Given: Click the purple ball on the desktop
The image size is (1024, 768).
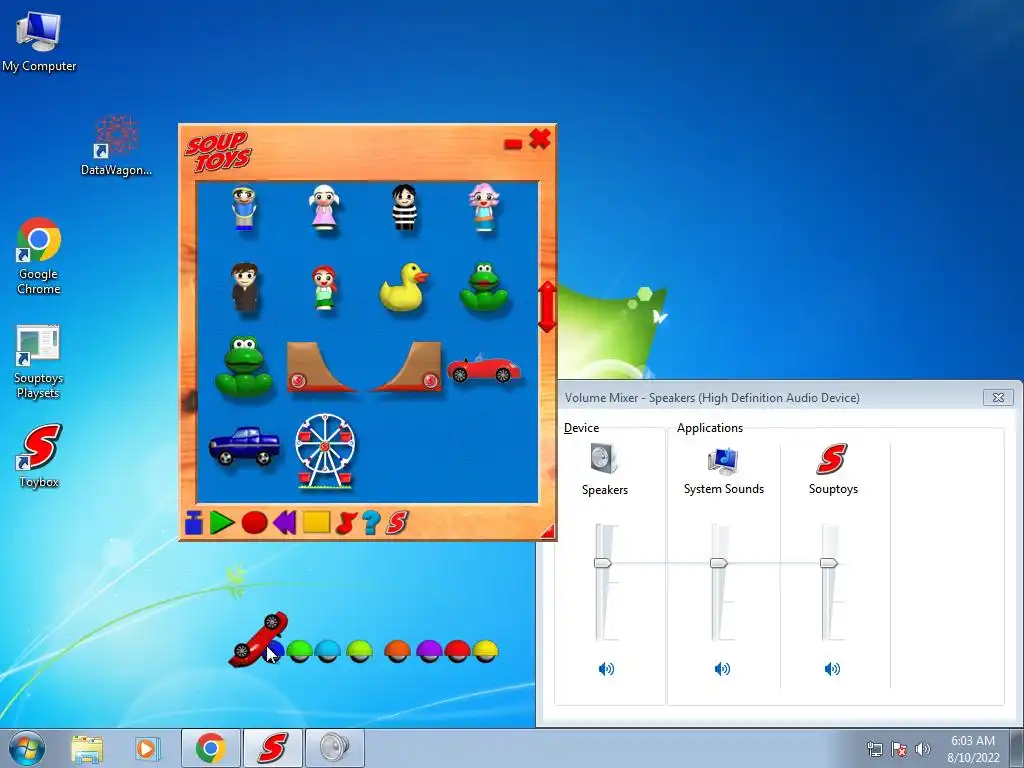Looking at the screenshot, I should coord(429,651).
